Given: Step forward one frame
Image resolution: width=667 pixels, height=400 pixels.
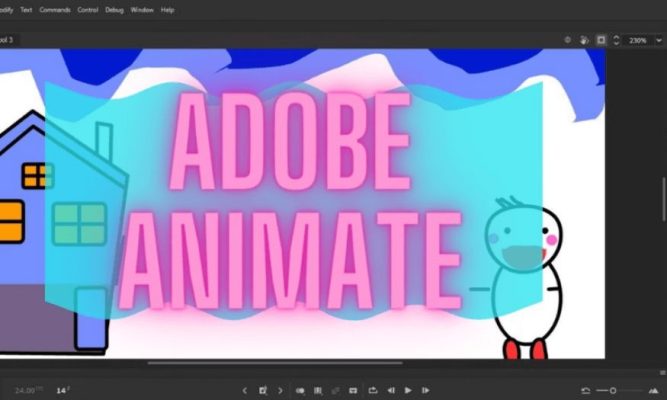Looking at the screenshot, I should (424, 390).
